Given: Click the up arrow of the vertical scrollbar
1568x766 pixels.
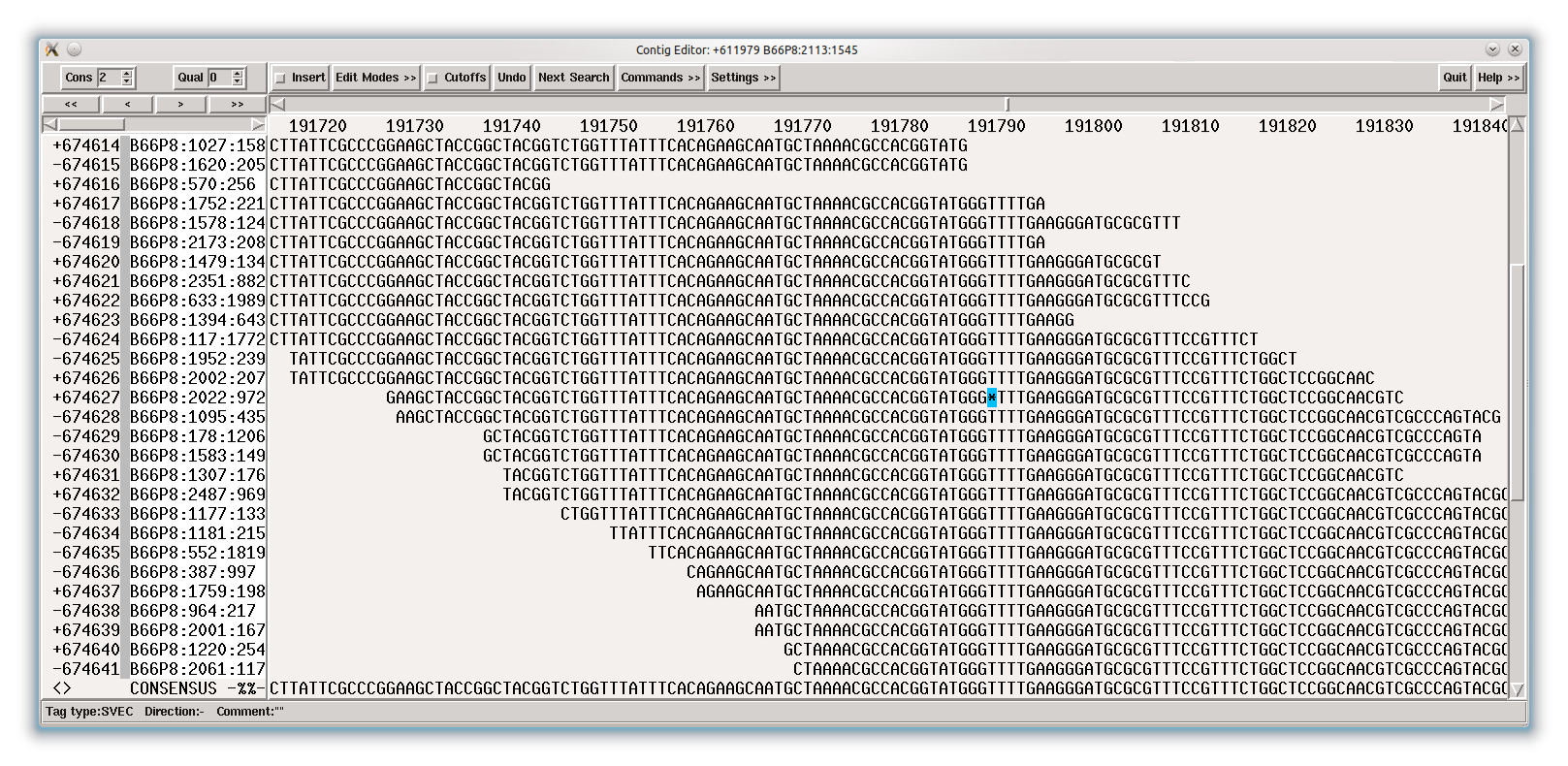Looking at the screenshot, I should [x=1518, y=124].
